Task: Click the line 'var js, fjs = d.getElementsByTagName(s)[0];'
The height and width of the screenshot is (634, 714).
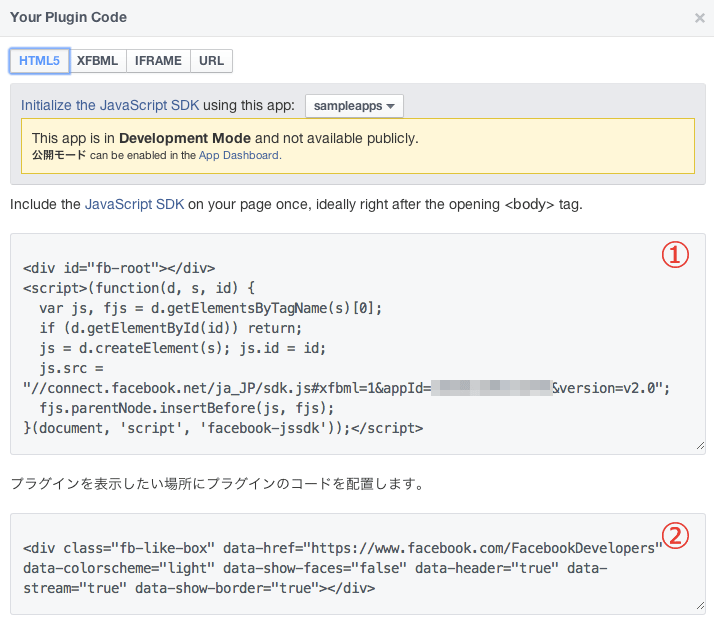Action: [x=211, y=308]
